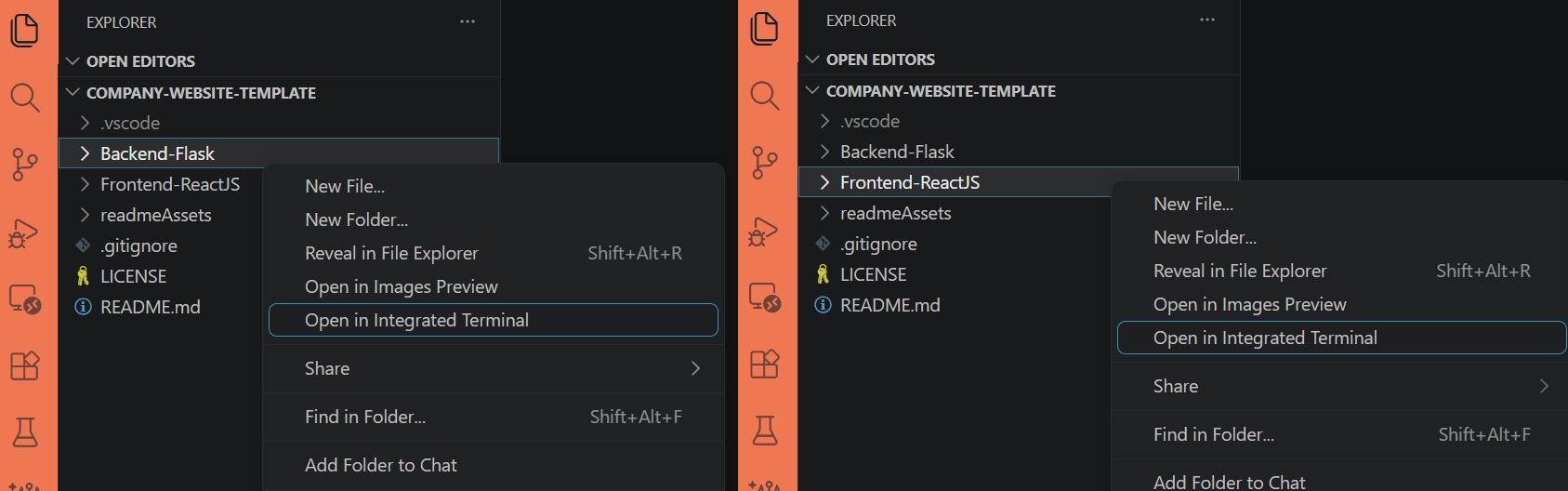Open Share submenu in left context menu
Image resolution: width=1568 pixels, height=491 pixels.
(494, 368)
